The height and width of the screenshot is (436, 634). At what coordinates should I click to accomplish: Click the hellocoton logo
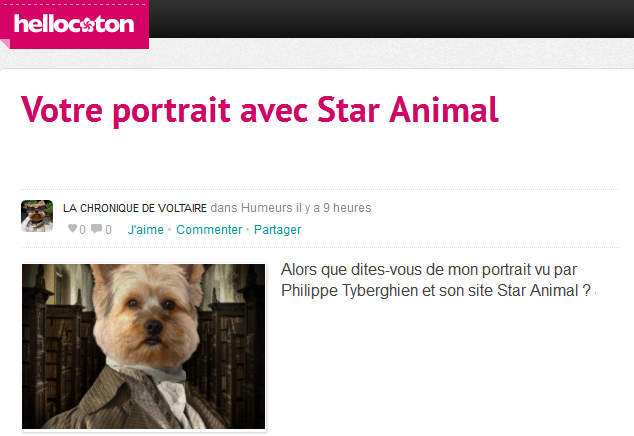pyautogui.click(x=74, y=24)
